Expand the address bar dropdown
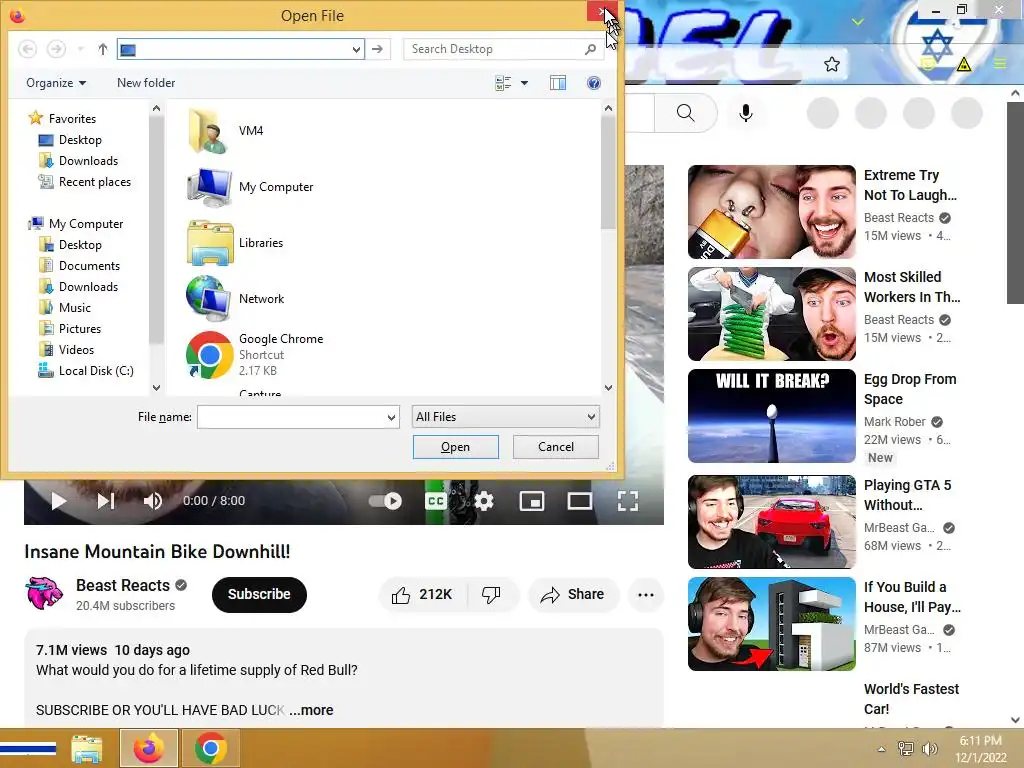 point(356,49)
